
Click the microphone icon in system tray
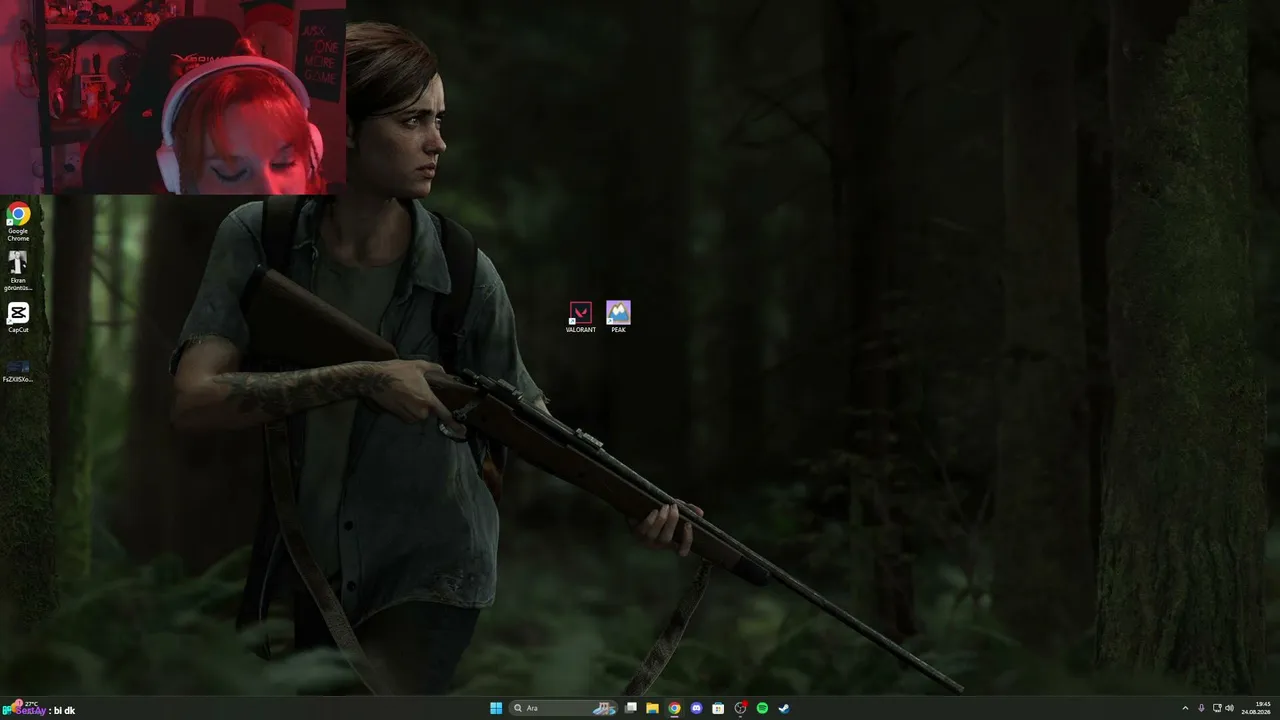(x=1201, y=708)
